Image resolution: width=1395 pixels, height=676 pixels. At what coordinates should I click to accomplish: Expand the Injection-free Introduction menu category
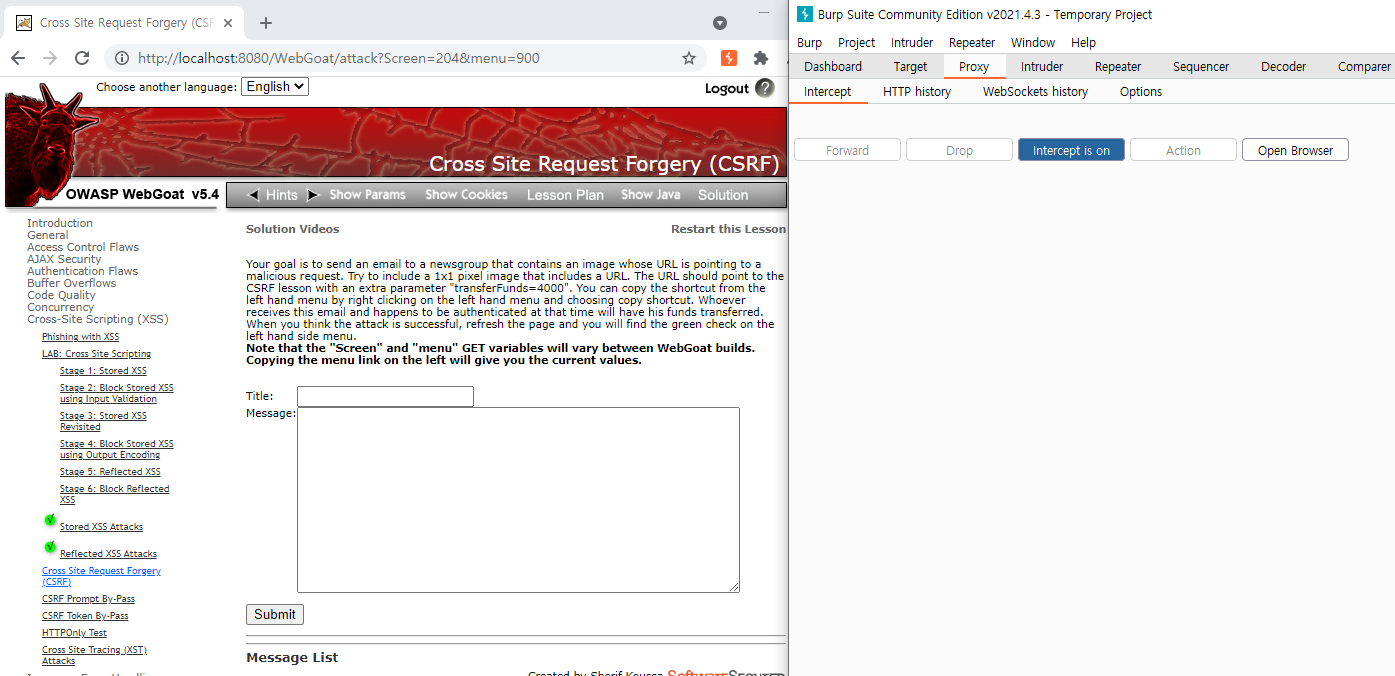pos(60,223)
